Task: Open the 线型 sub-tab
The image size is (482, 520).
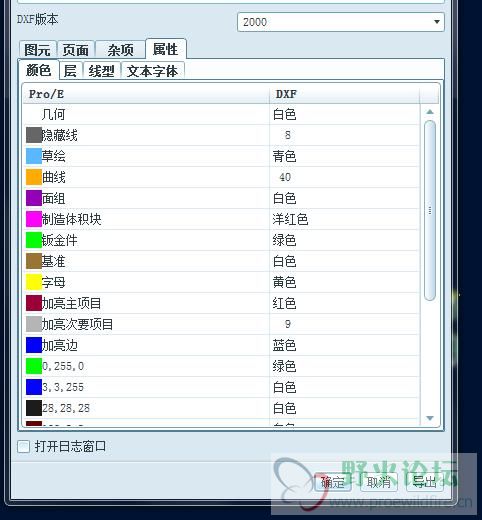Action: point(101,71)
